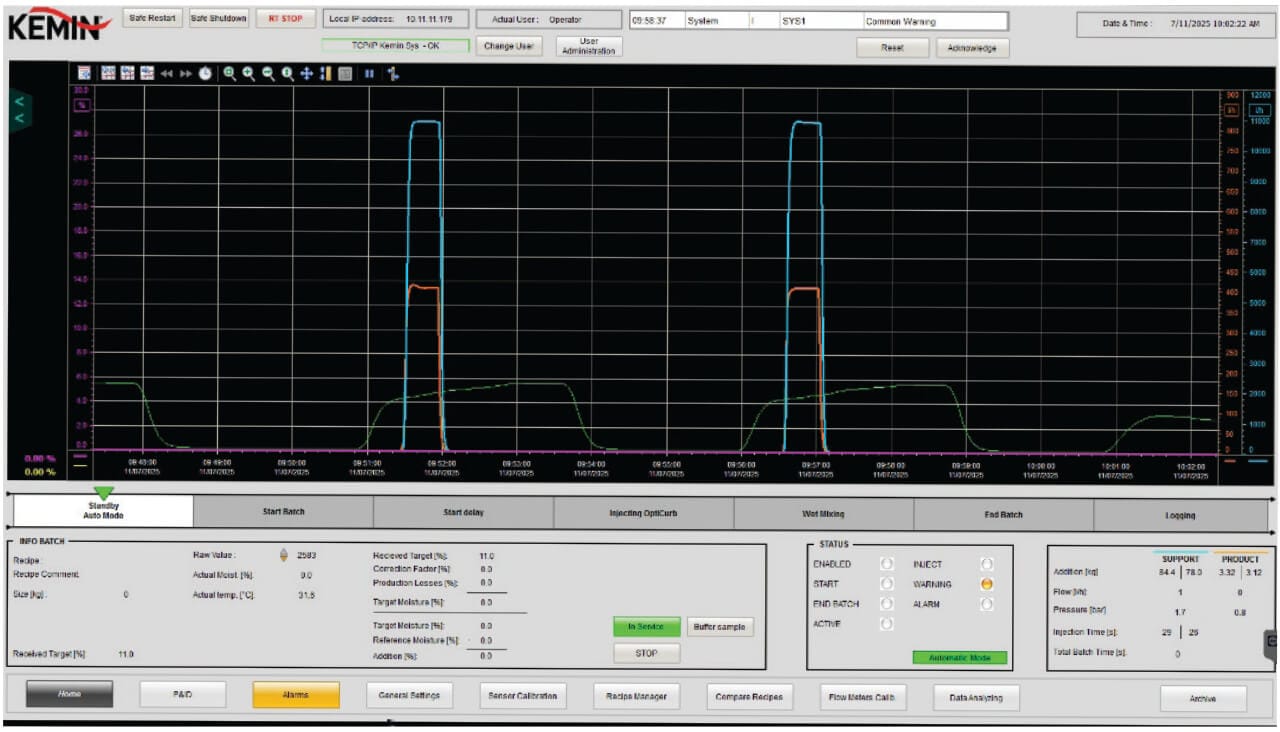Pause the trend chart updating
The height and width of the screenshot is (732, 1280).
369,74
